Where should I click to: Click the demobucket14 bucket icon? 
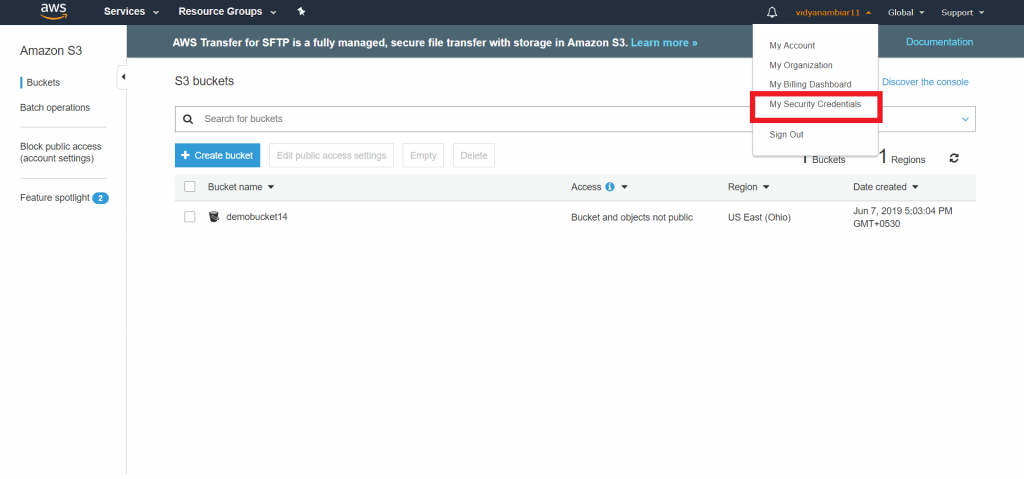tap(214, 216)
